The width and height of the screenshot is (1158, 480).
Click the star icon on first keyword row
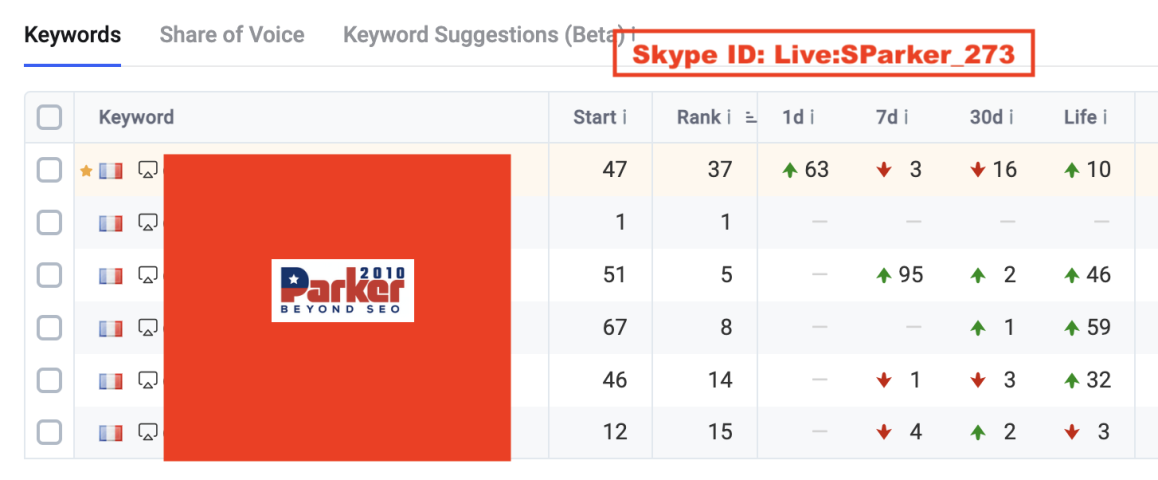86,171
